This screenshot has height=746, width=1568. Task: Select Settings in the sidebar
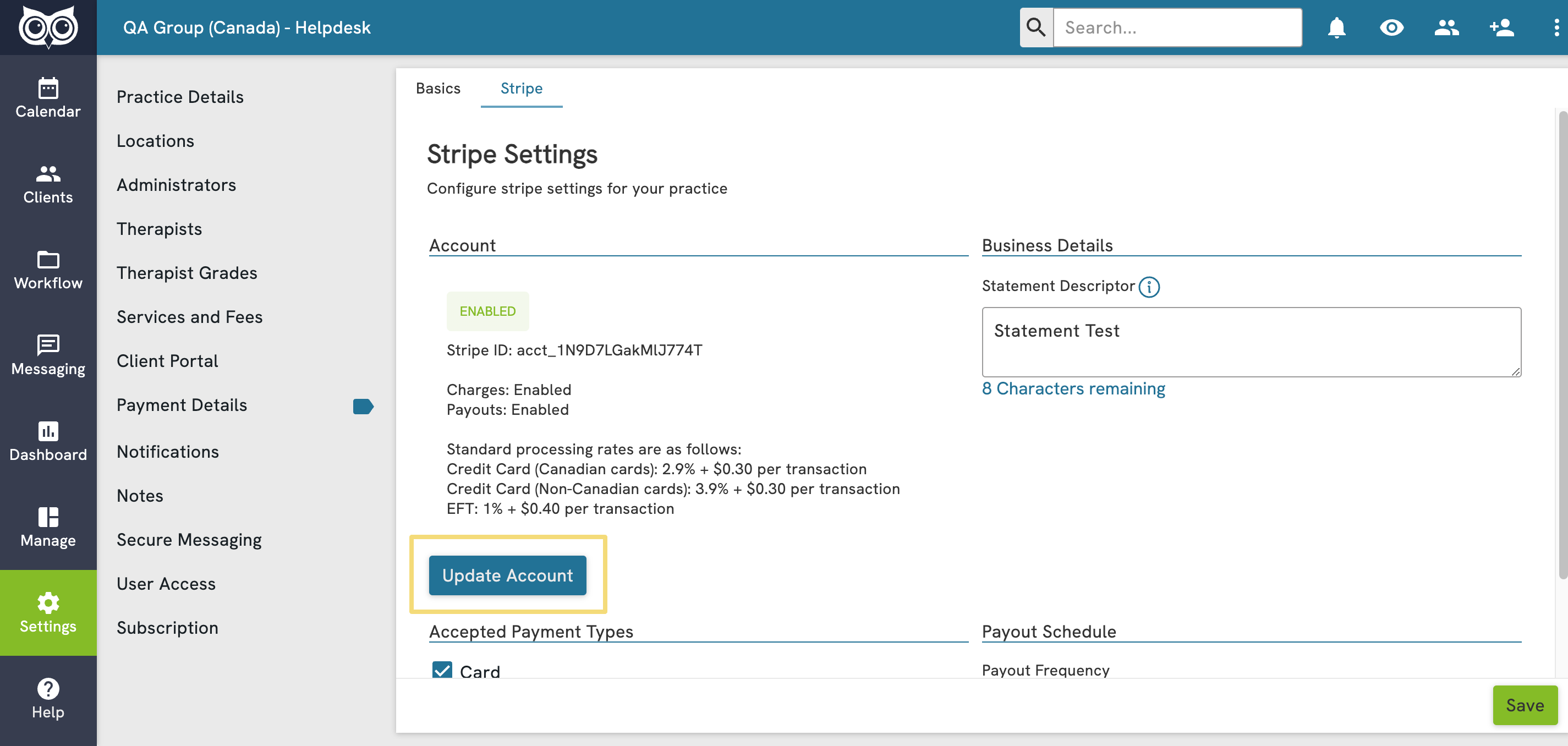coord(48,613)
